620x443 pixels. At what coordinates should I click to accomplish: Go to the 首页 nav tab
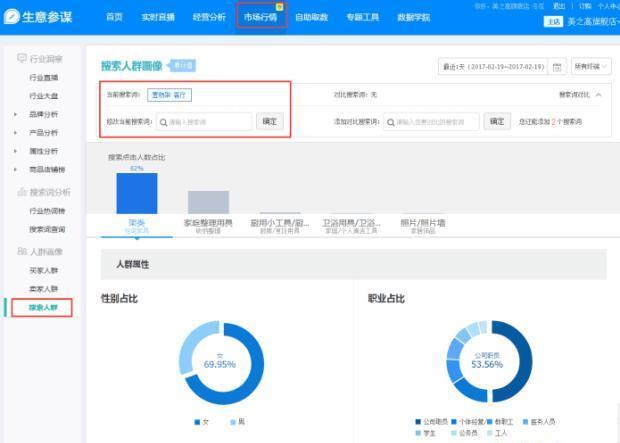pos(114,17)
